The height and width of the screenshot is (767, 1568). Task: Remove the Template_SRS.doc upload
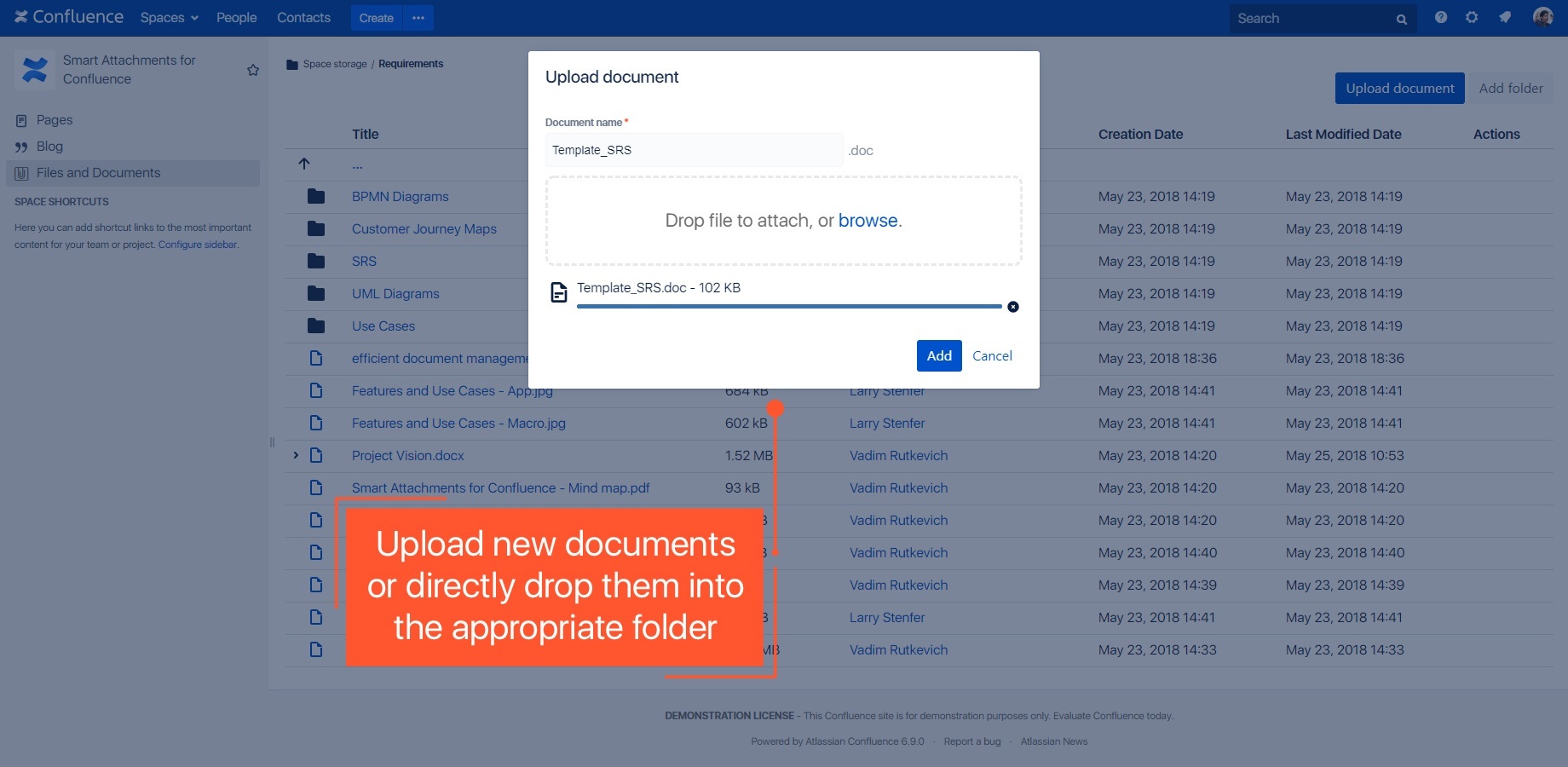click(1012, 307)
